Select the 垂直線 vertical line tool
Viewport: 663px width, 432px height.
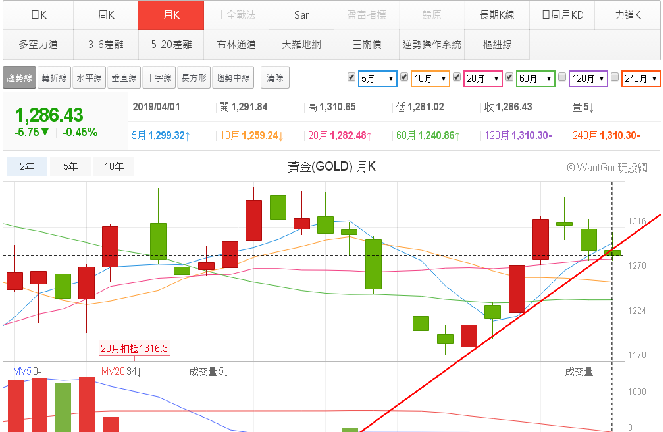pos(123,77)
